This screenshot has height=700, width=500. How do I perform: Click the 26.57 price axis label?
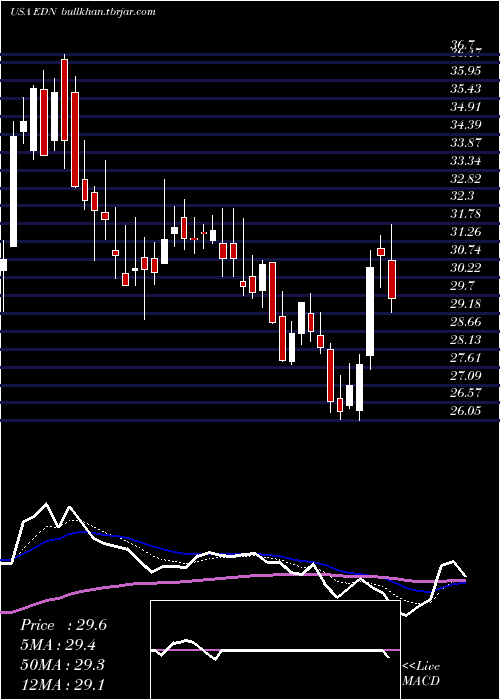click(x=466, y=393)
